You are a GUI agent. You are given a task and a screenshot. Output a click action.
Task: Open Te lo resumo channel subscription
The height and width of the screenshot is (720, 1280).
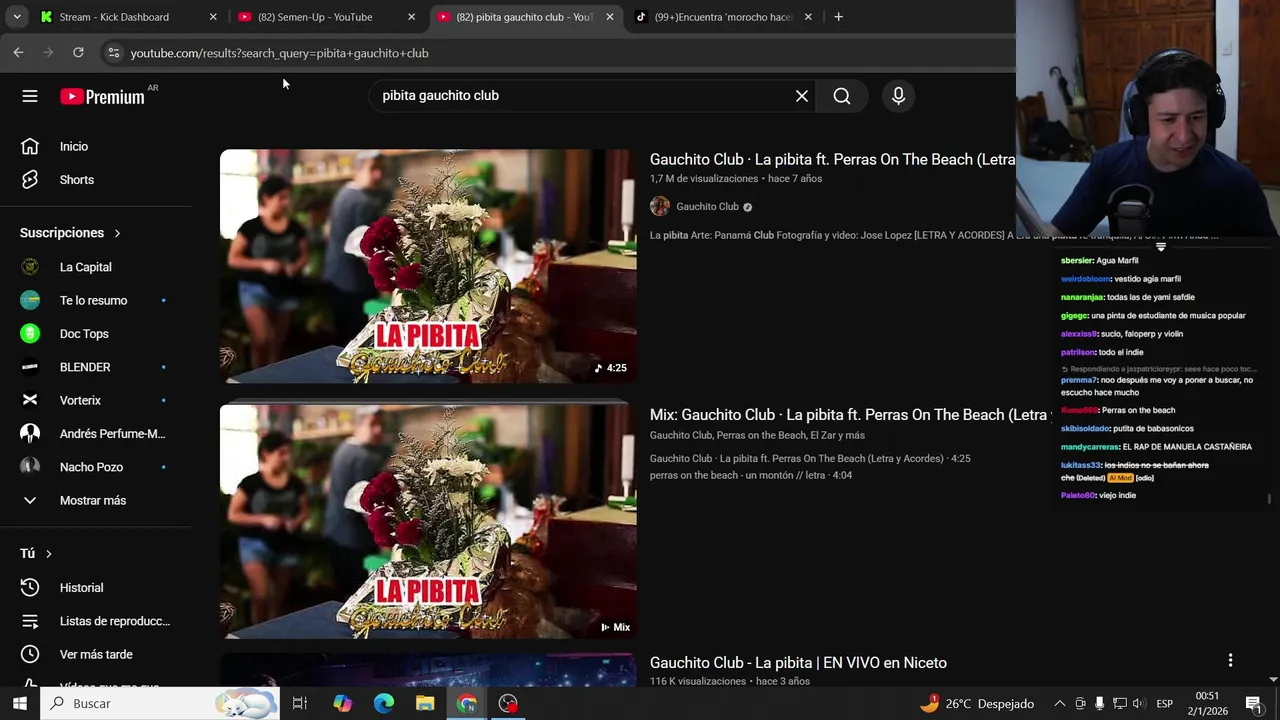pos(95,300)
